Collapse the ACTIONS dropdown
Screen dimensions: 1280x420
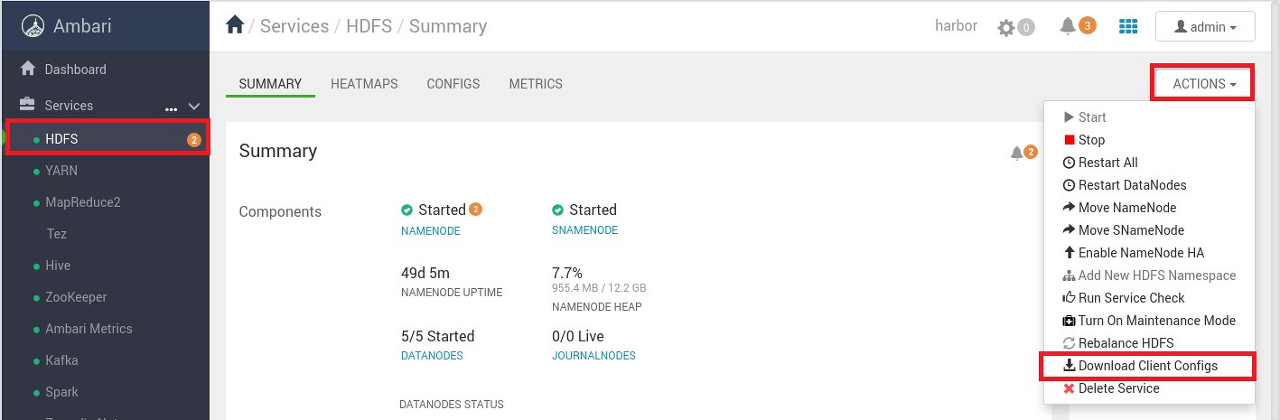point(1205,84)
